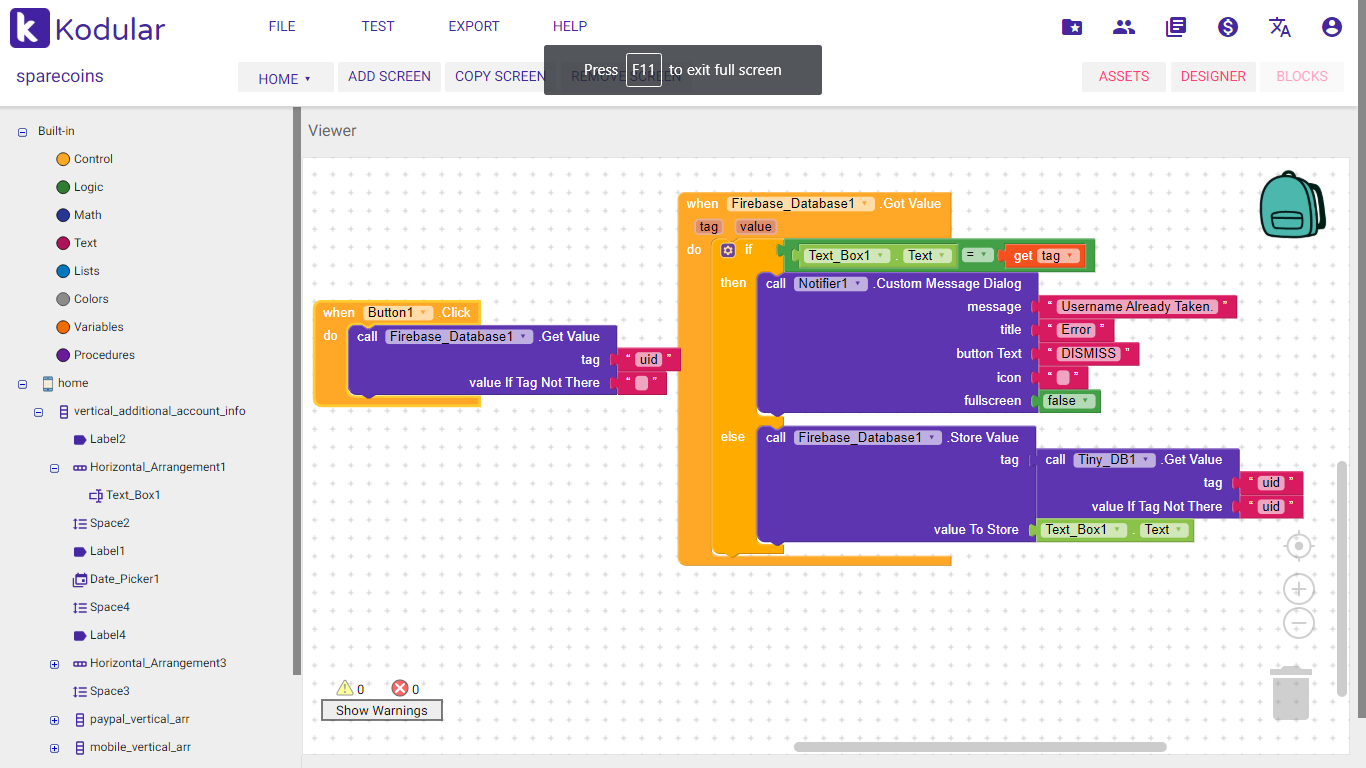
Task: Open the account profile icon
Action: click(1331, 27)
